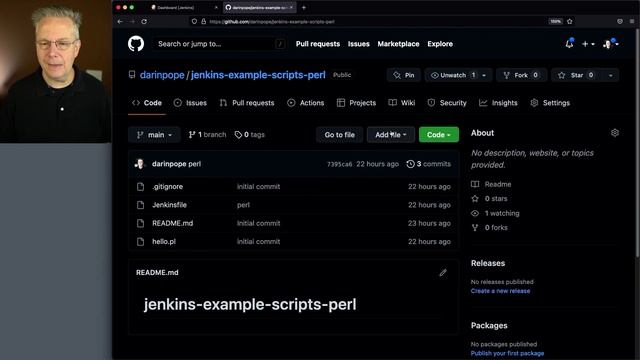Bookmark the page with the star icon
The width and height of the screenshot is (640, 360).
point(570,21)
